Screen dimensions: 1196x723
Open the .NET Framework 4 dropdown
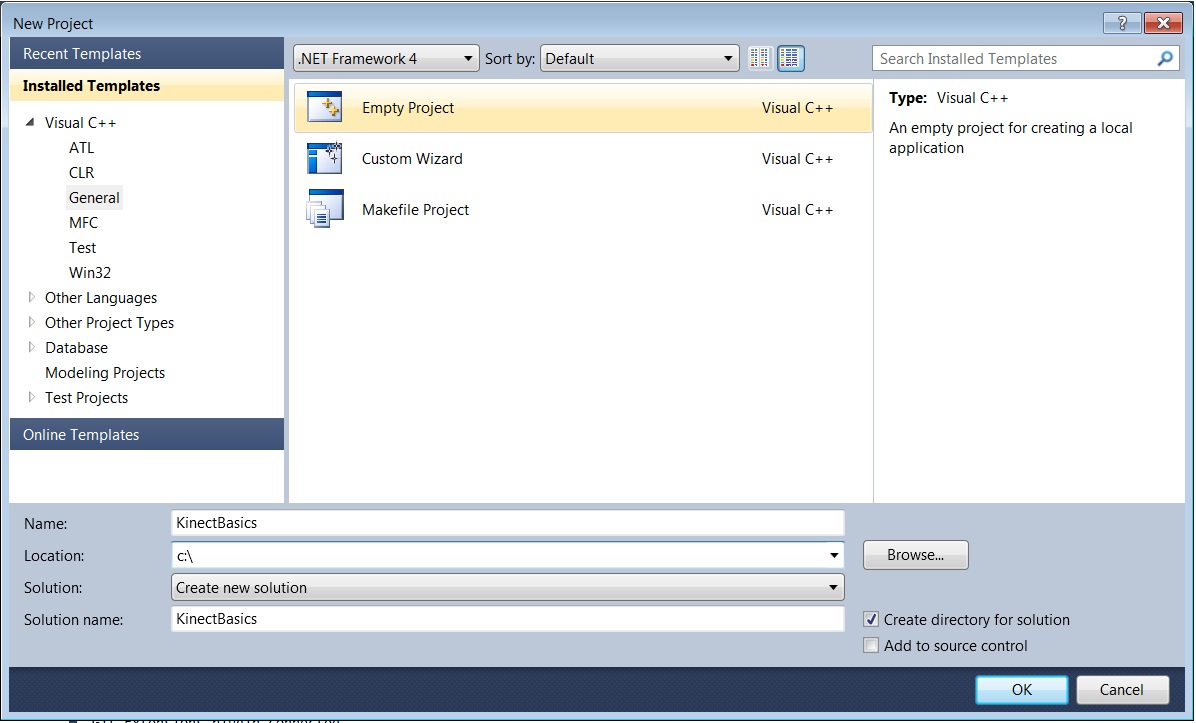[386, 59]
